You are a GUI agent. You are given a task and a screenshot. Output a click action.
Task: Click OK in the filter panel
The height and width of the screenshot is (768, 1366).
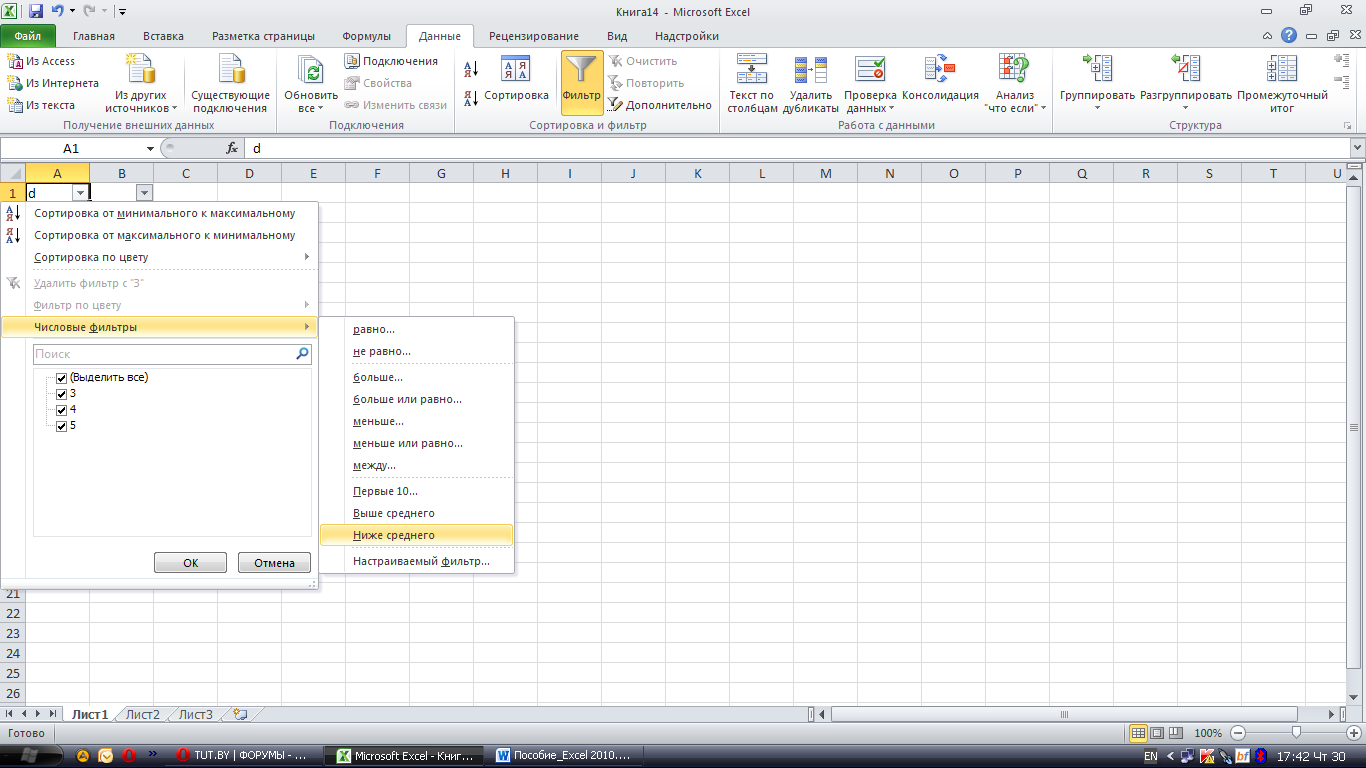[x=190, y=563]
